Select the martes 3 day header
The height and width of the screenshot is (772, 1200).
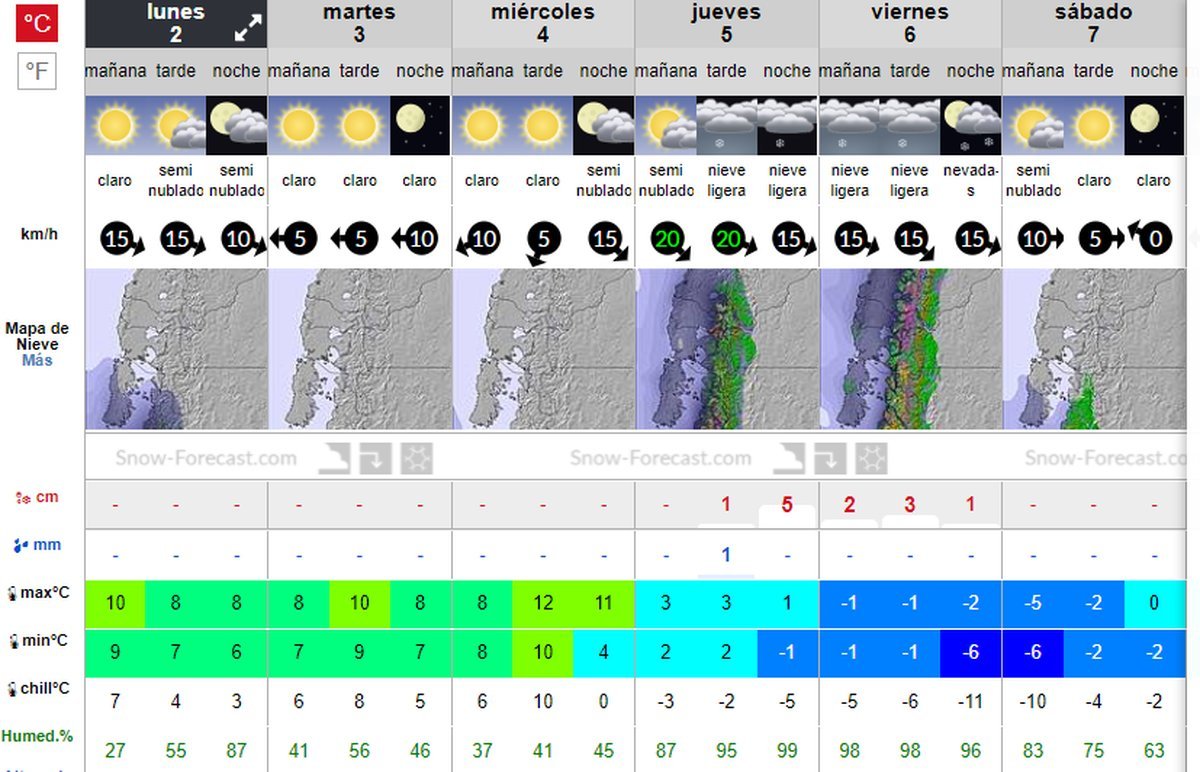point(359,23)
